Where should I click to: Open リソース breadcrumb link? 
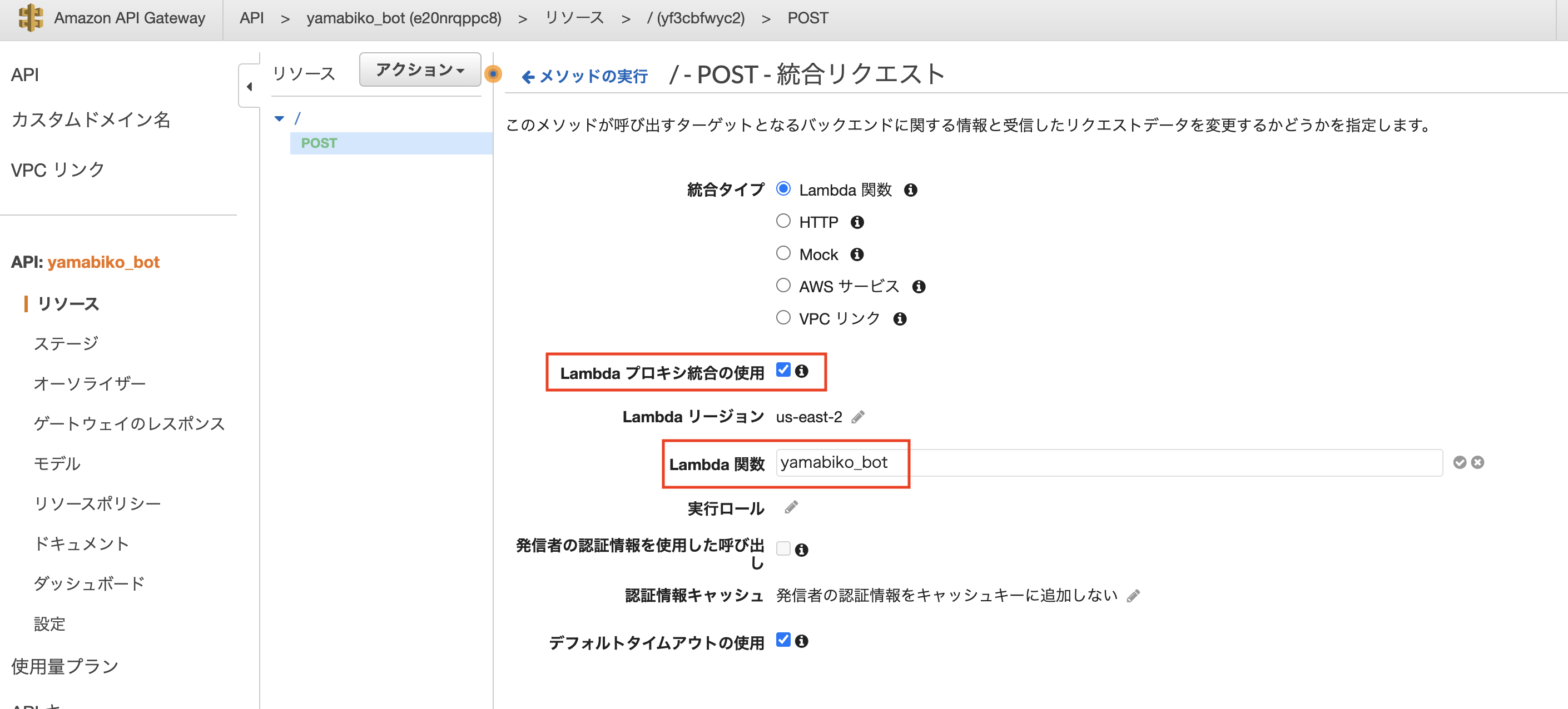[x=574, y=18]
